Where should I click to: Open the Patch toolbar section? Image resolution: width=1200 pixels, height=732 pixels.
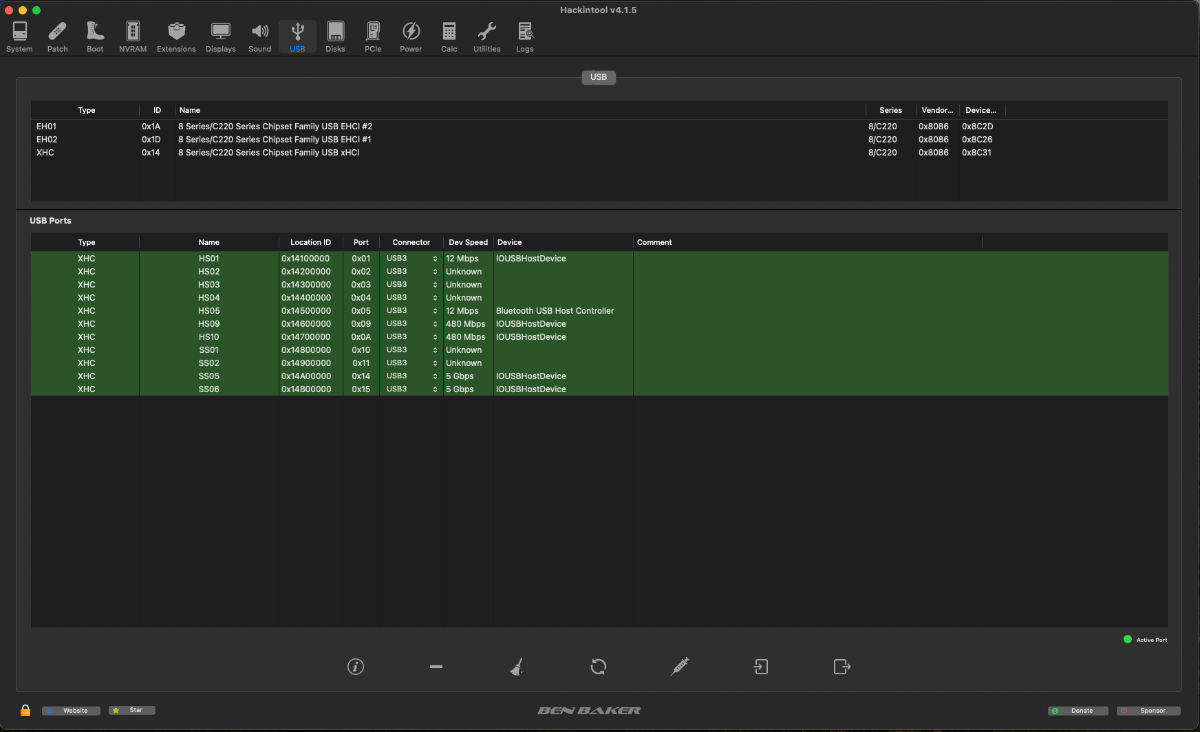click(x=58, y=37)
